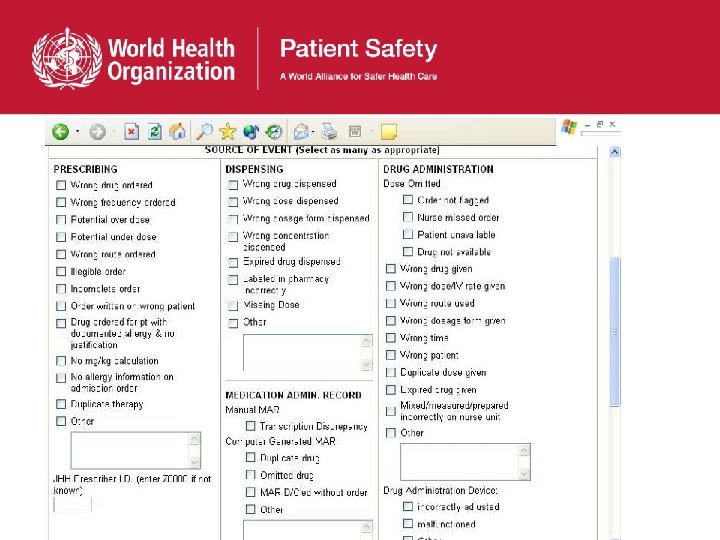Check the Prescribing Other checkbox

61,421
